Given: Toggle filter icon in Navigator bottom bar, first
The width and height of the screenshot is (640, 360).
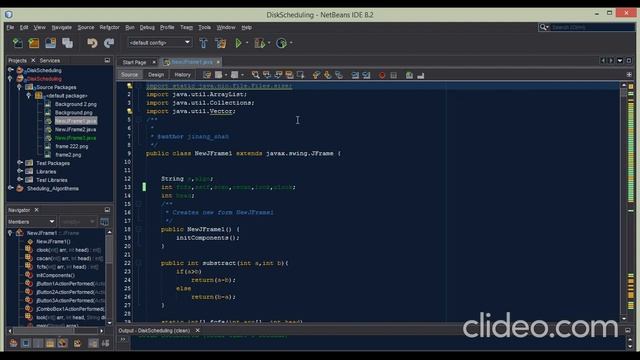Looking at the screenshot, I should click(x=13, y=343).
